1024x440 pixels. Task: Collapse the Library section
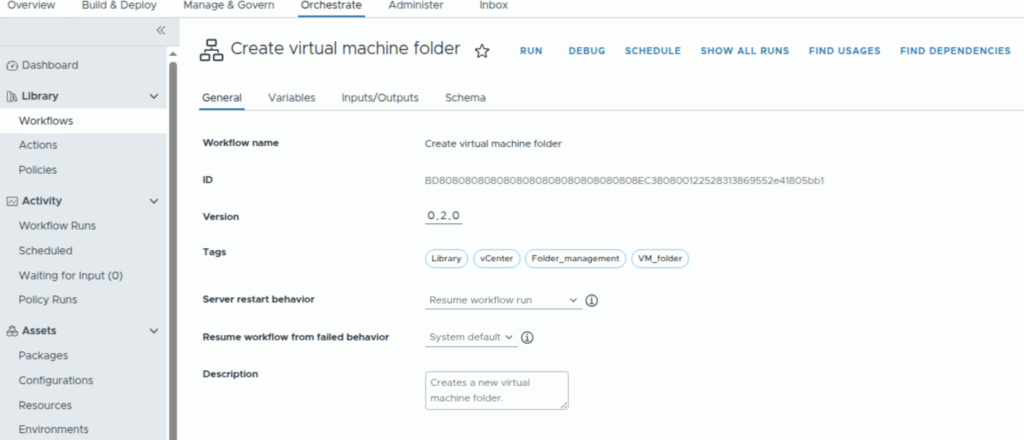click(154, 97)
